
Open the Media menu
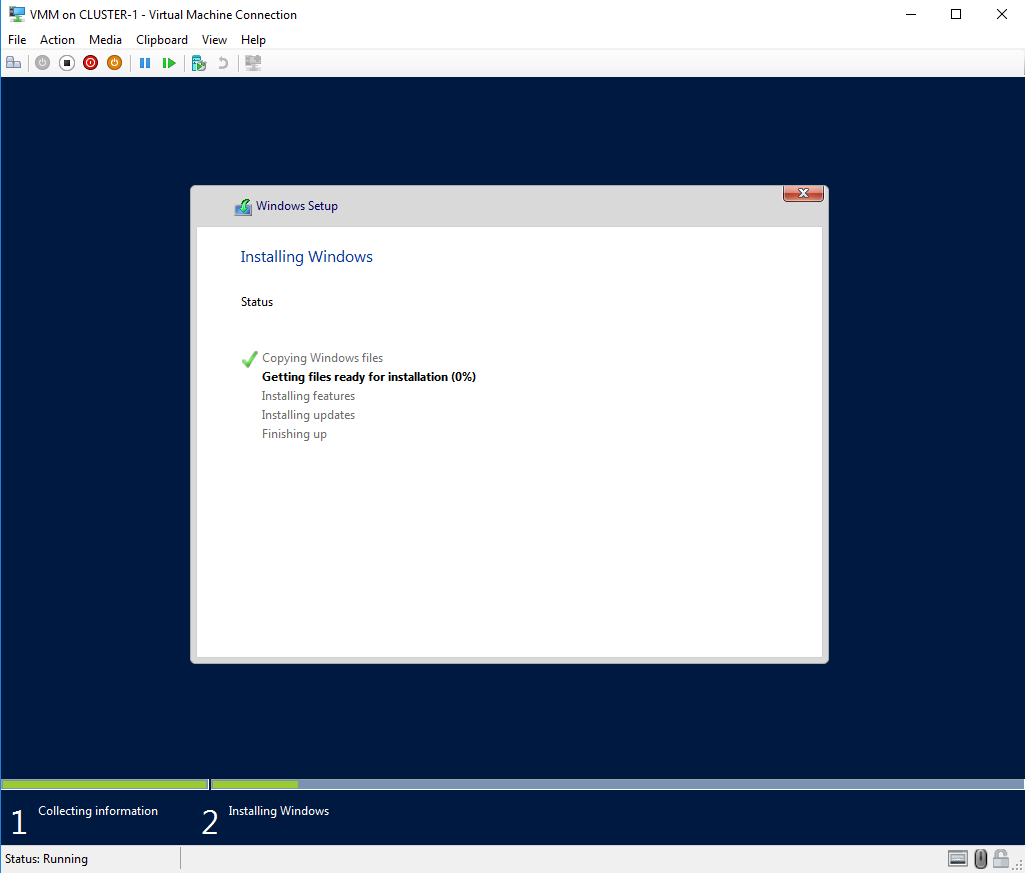click(x=105, y=40)
